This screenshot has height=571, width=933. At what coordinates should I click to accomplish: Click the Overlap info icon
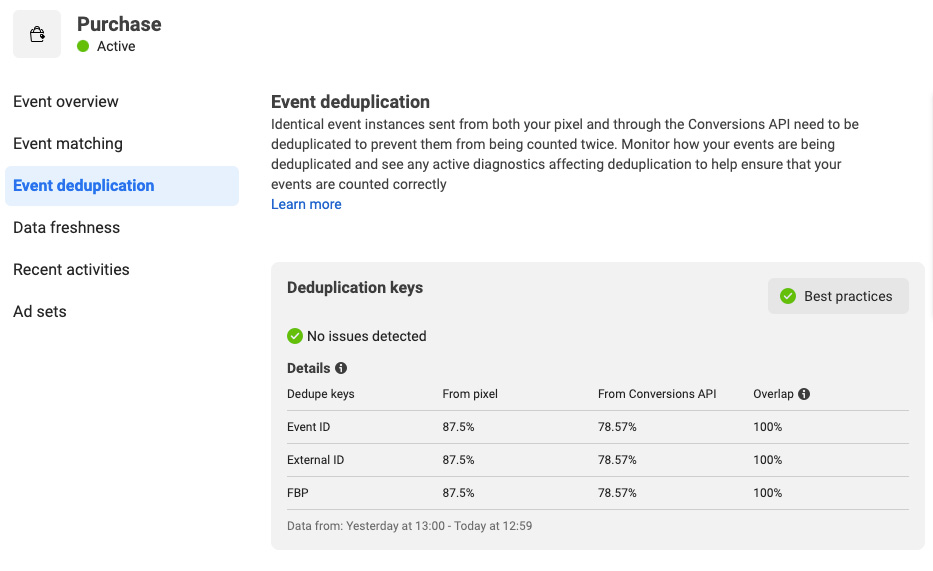pyautogui.click(x=804, y=394)
